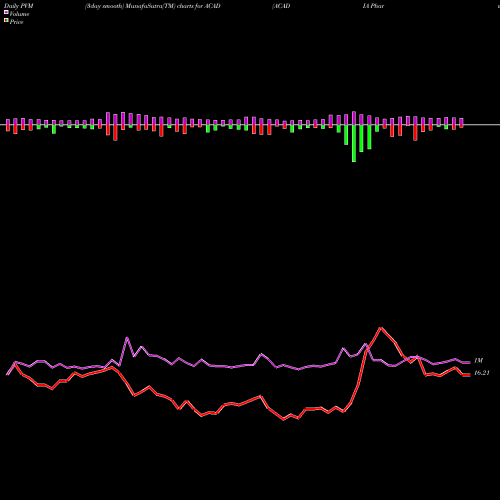
Task: Click the peak of the red price line
Action: [381, 328]
